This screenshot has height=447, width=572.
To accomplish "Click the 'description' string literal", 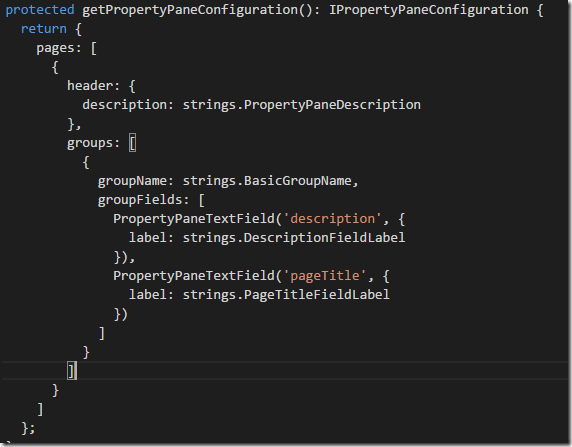I will click(332, 219).
